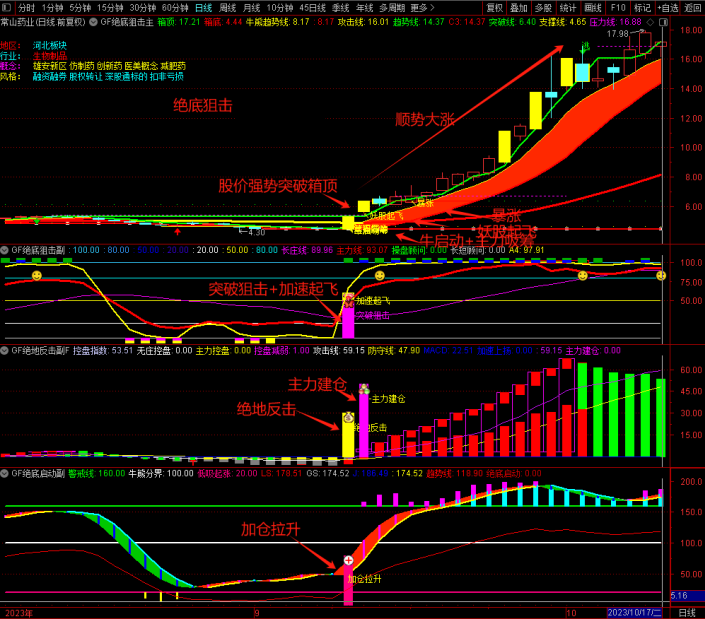The width and height of the screenshot is (705, 619).
Task: Click the main chart indicator settings icon
Action: pyautogui.click(x=94, y=21)
